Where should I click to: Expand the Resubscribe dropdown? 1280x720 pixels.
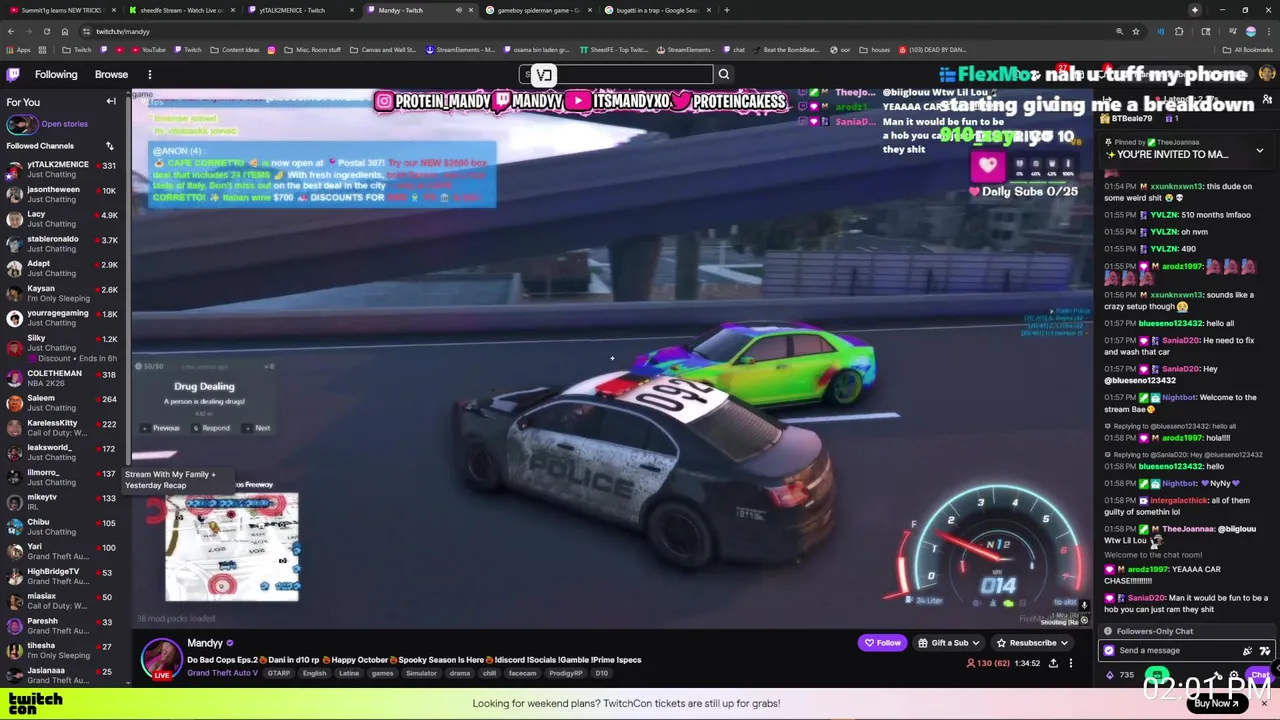pyautogui.click(x=1033, y=643)
